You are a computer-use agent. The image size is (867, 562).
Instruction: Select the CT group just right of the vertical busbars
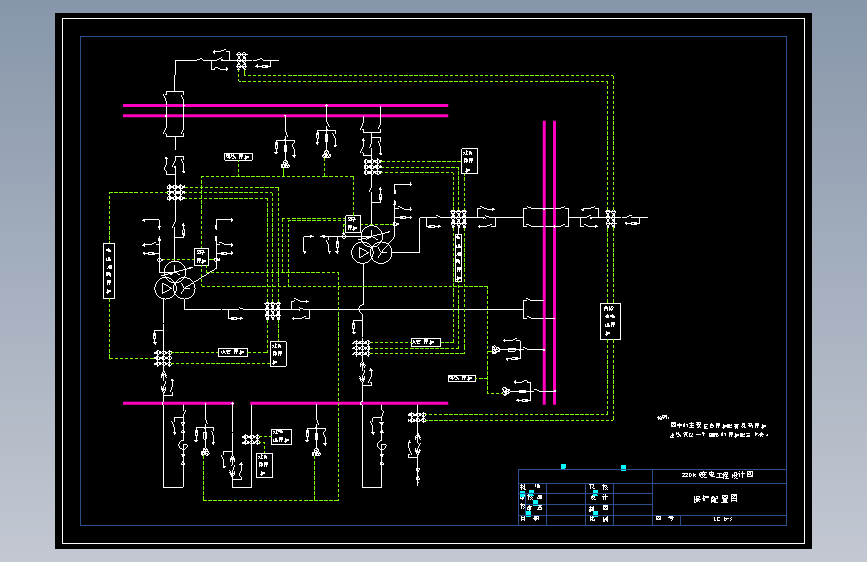click(610, 218)
